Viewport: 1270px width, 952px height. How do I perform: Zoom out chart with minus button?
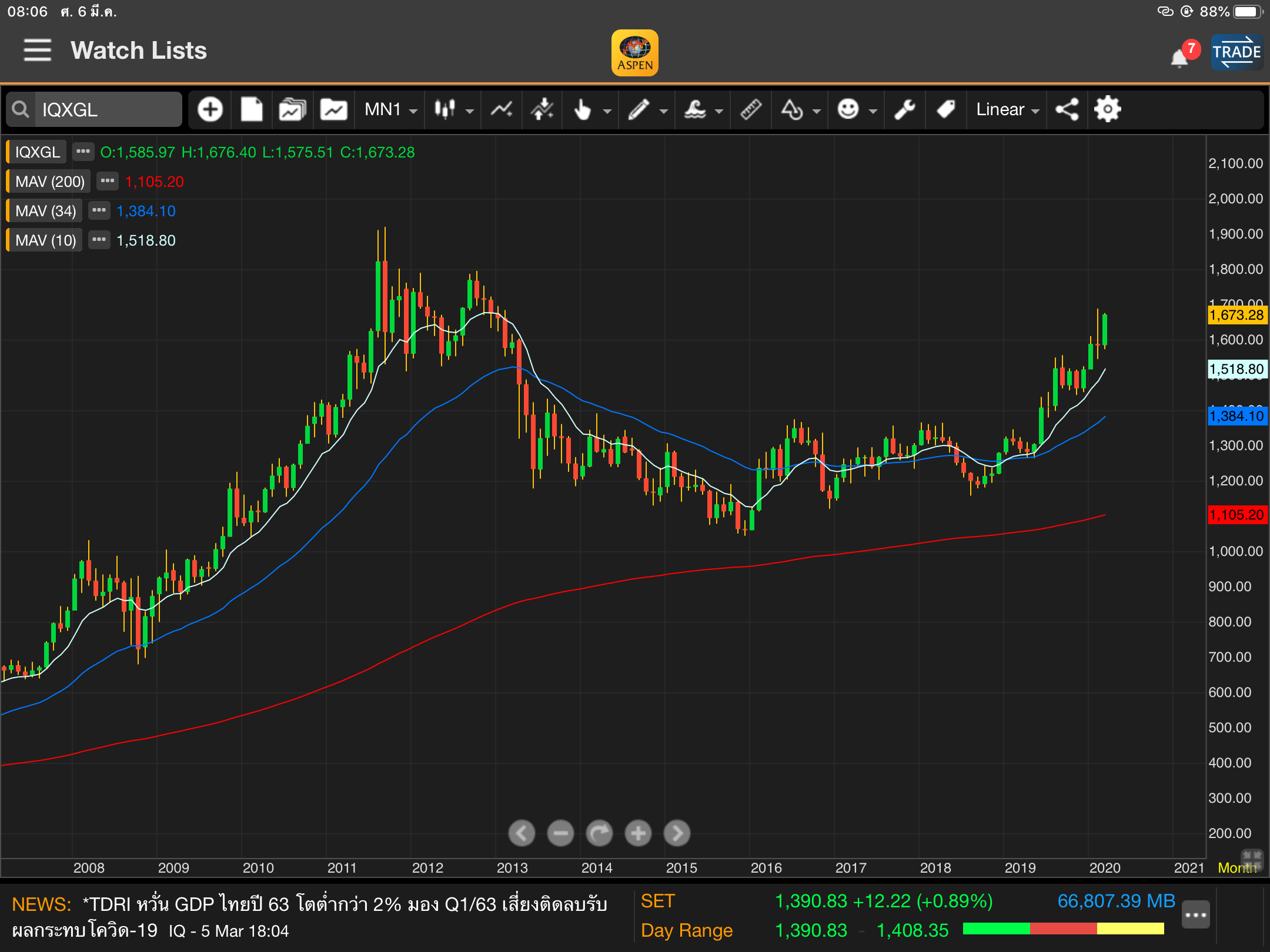[560, 833]
